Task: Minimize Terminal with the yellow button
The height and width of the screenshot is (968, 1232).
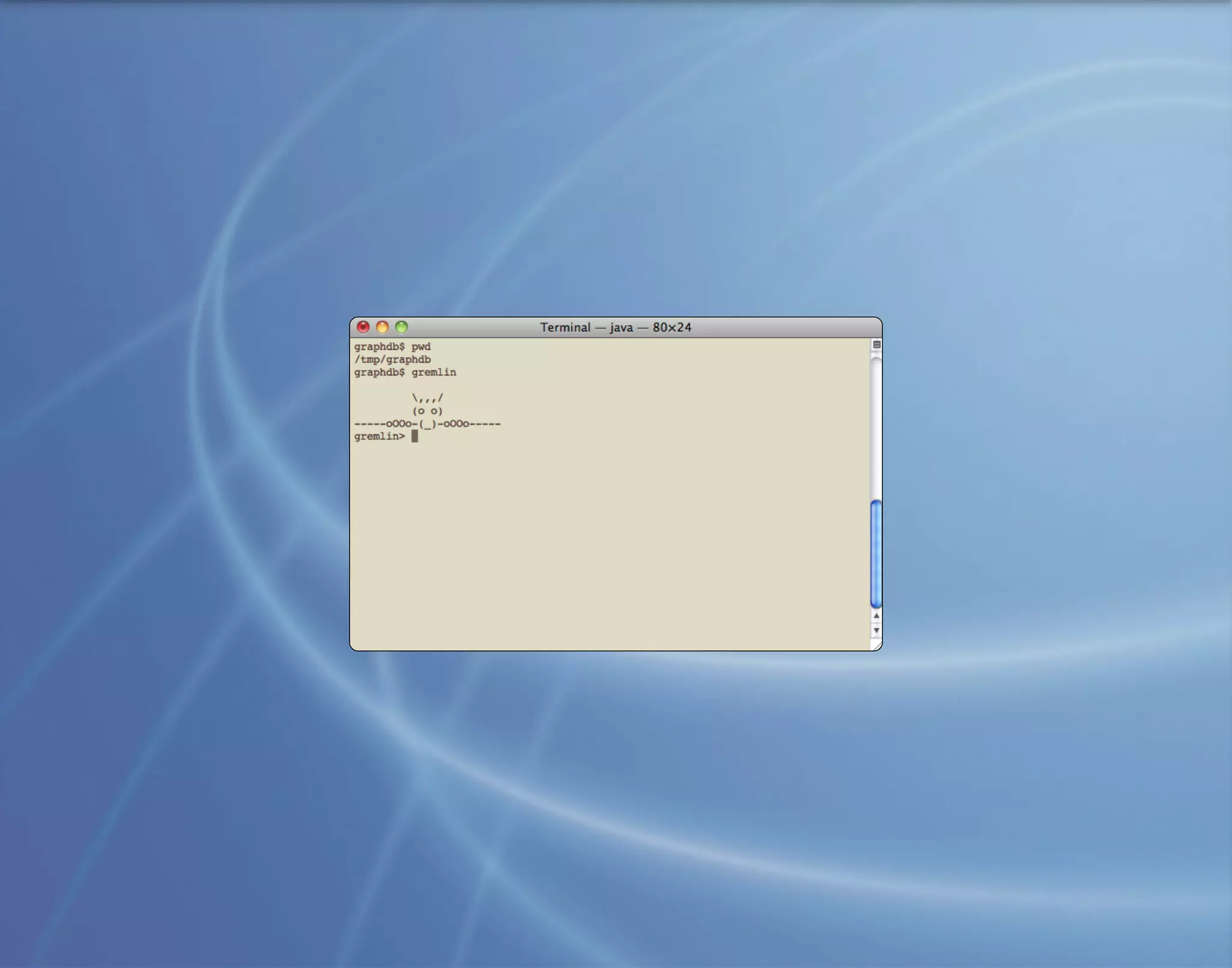Action: [x=382, y=327]
